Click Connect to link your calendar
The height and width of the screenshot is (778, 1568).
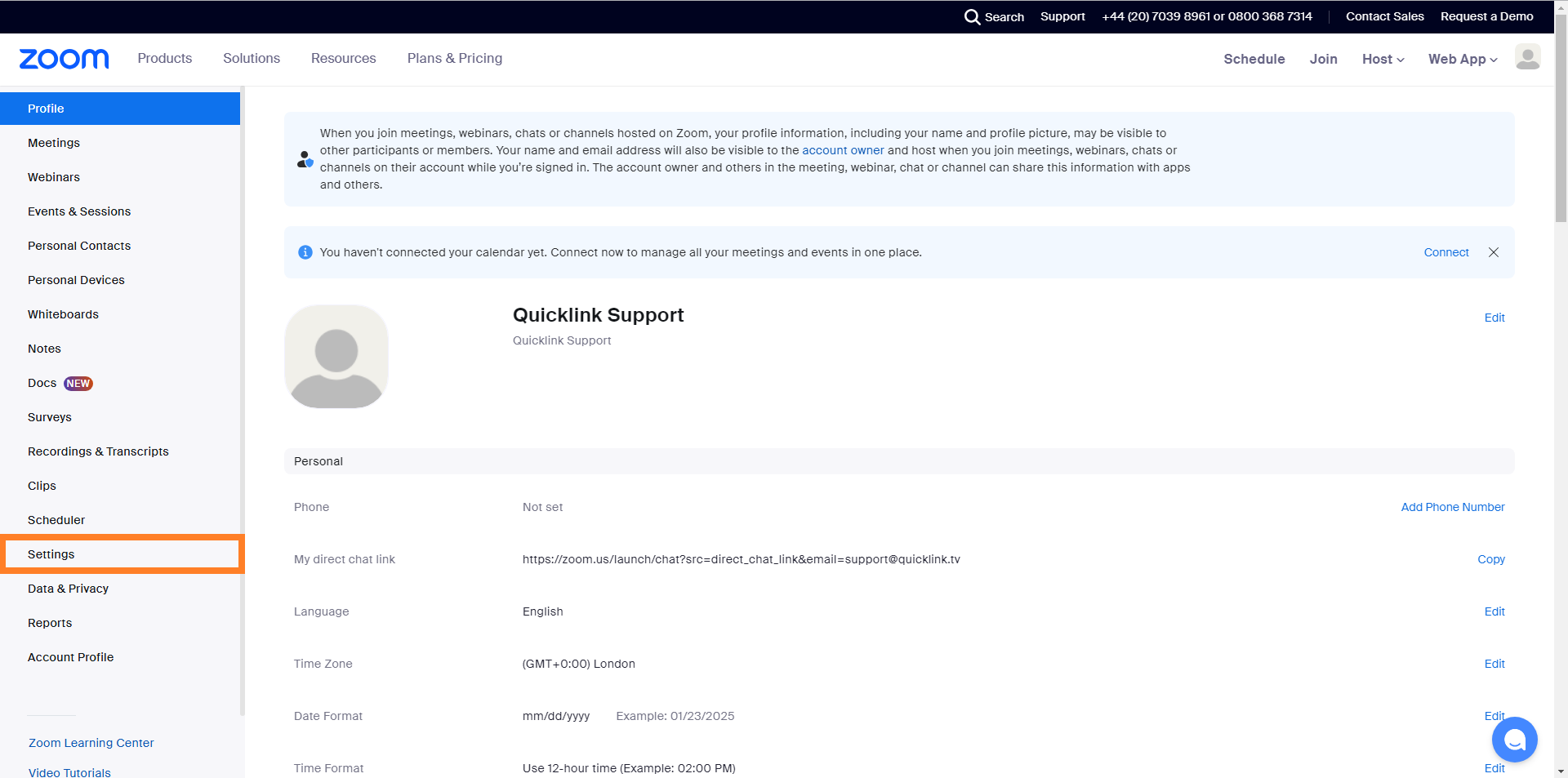[1446, 252]
